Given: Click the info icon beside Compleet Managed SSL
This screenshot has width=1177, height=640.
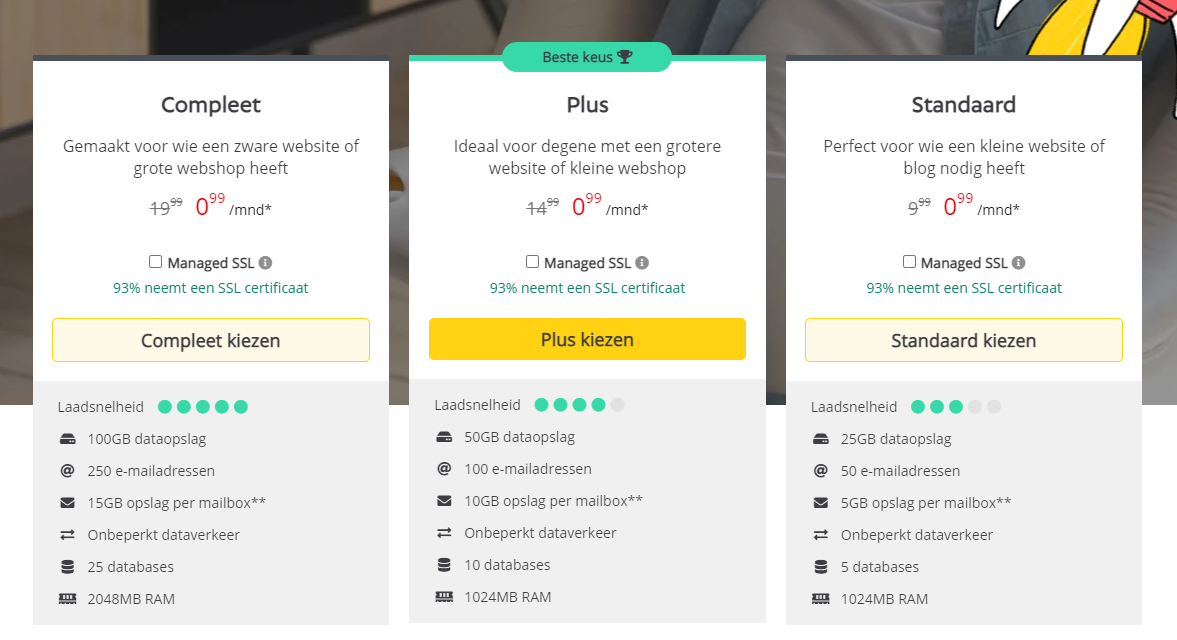Looking at the screenshot, I should point(265,263).
